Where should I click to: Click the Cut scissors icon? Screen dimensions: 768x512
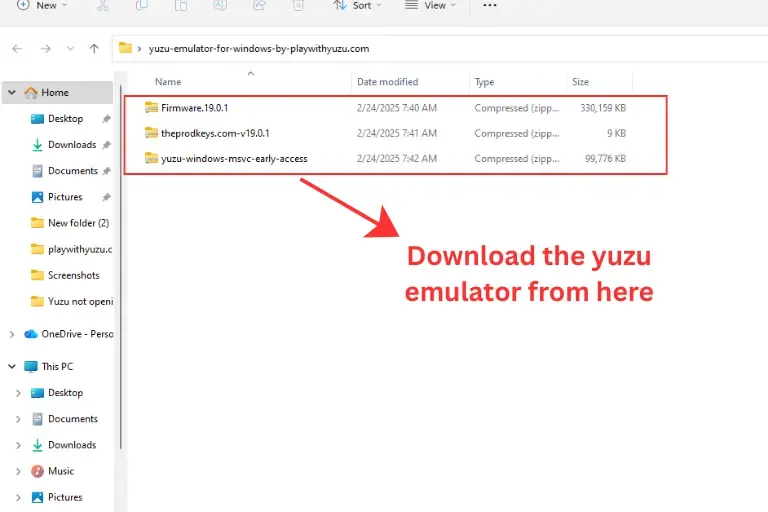[x=102, y=5]
